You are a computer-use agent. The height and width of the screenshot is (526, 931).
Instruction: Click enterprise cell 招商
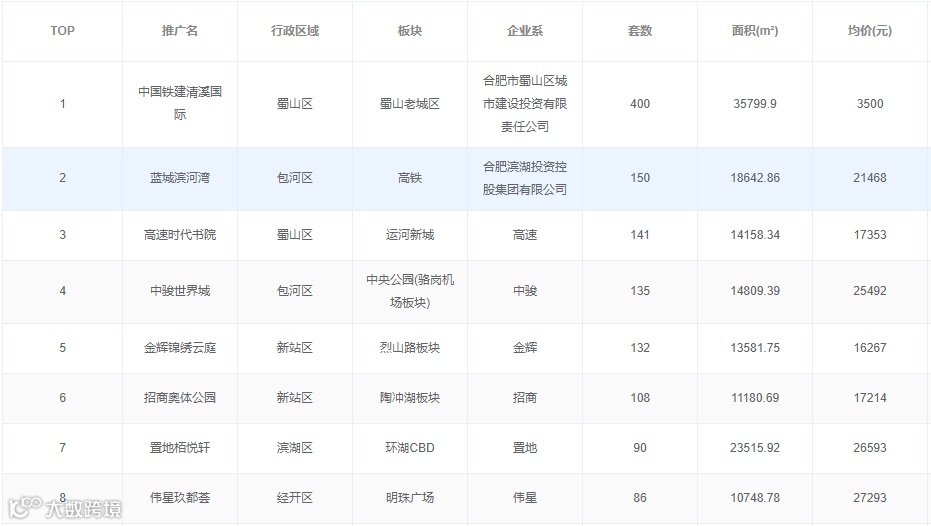tap(525, 398)
